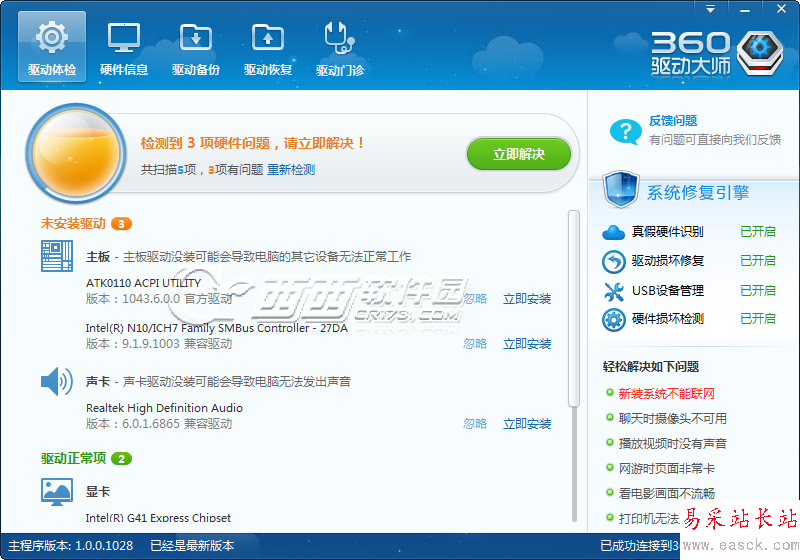
Task: Click the 驱动损坏修复 circular arrow icon
Action: [x=613, y=262]
